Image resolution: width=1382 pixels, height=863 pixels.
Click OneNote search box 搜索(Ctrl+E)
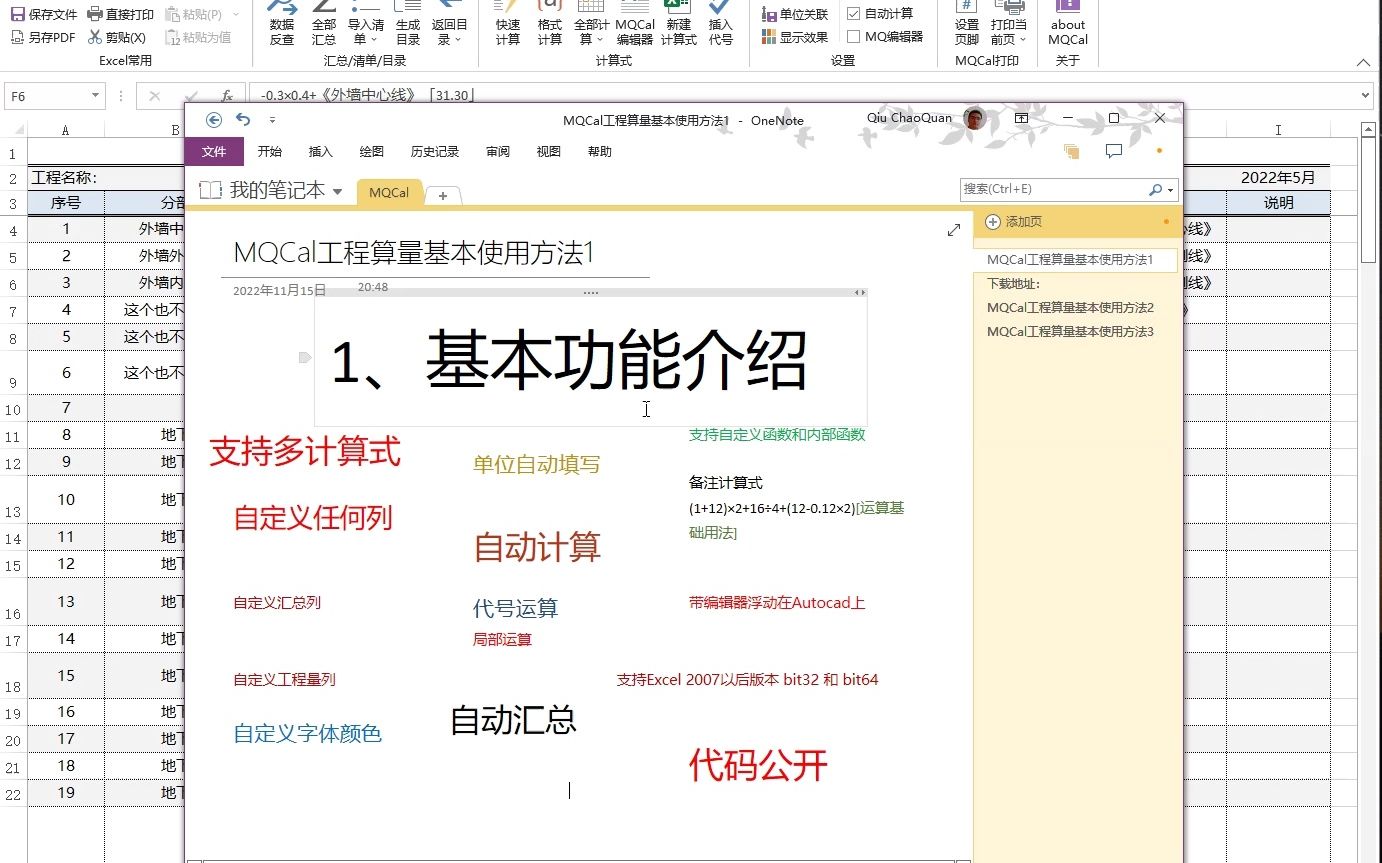coord(1053,189)
